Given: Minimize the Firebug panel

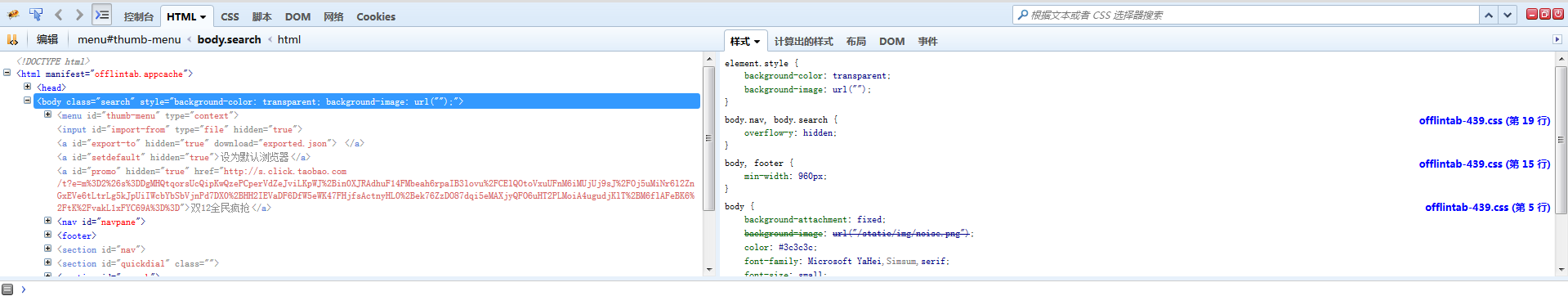Looking at the screenshot, I should (1532, 14).
